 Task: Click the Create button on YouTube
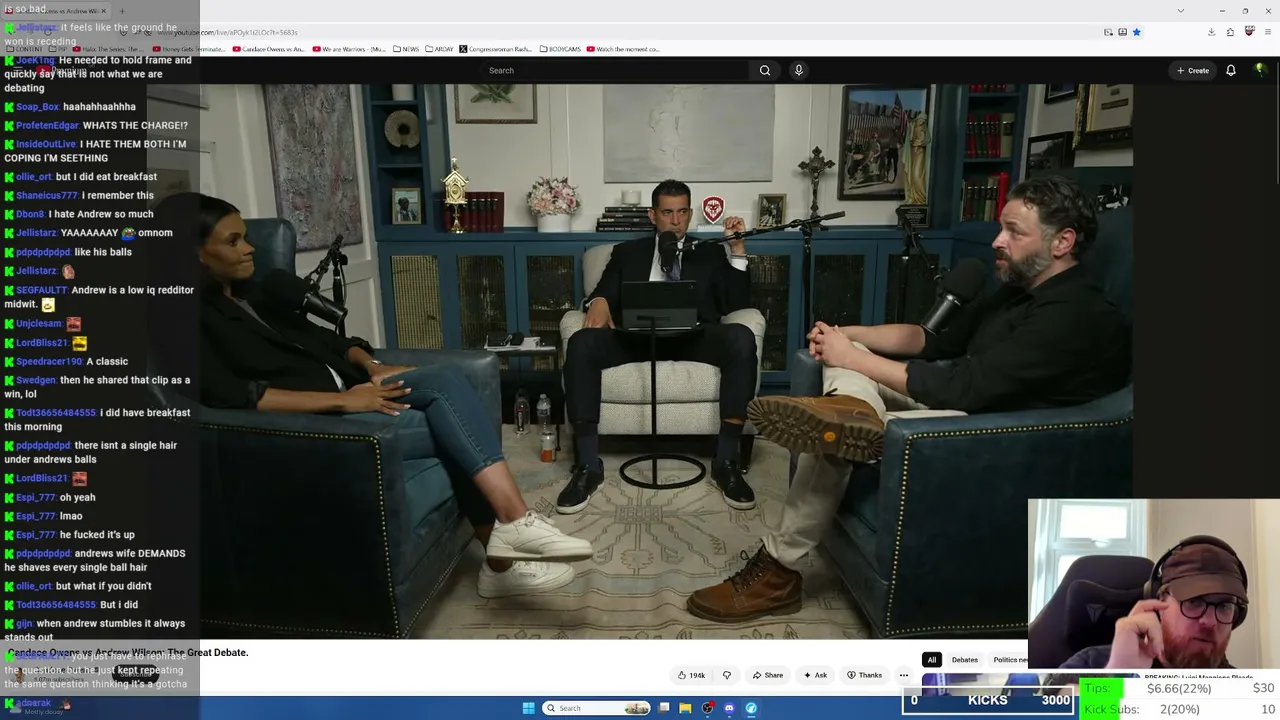(1193, 70)
